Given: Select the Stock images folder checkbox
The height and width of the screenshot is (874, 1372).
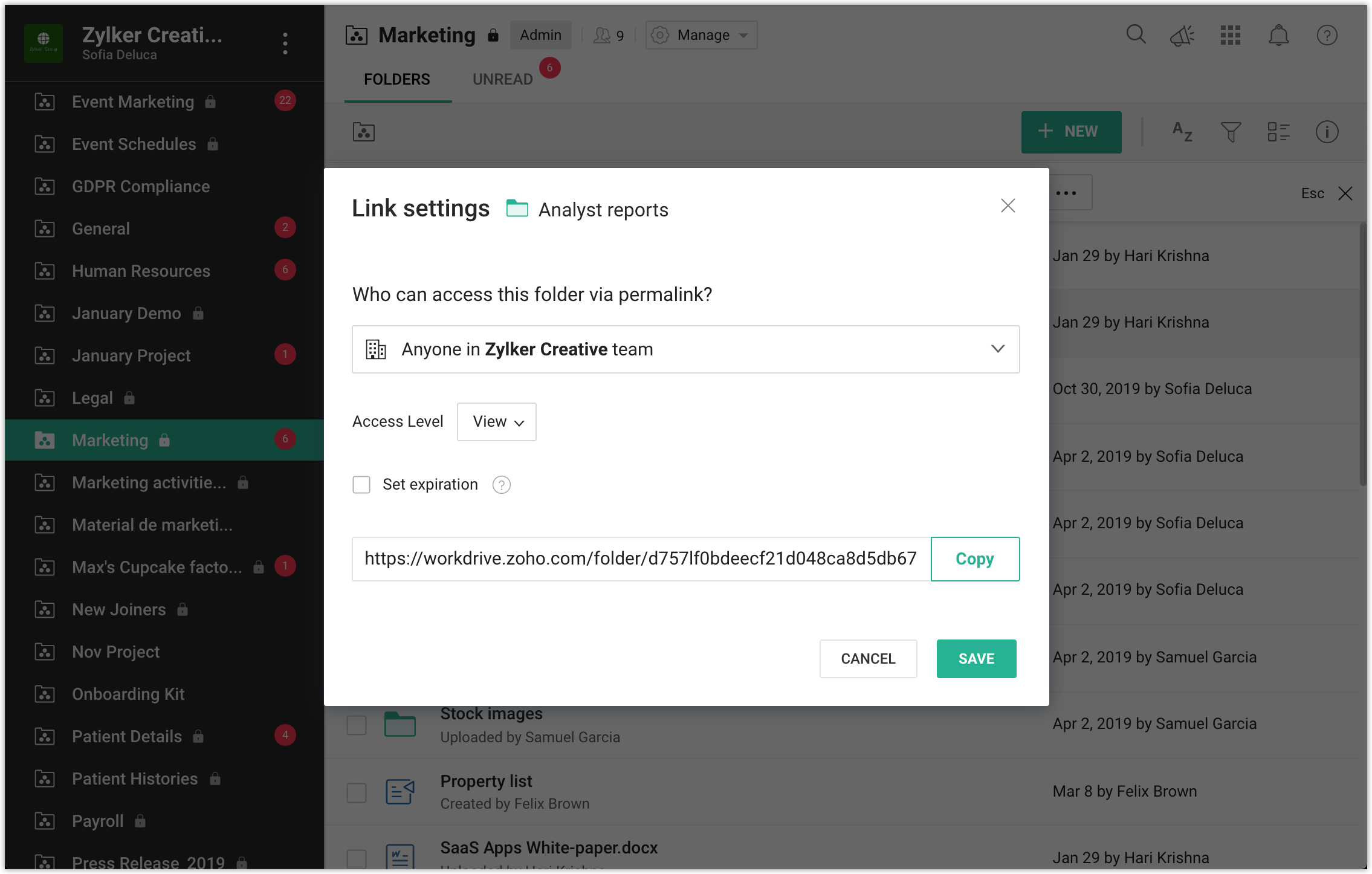Looking at the screenshot, I should coord(357,725).
